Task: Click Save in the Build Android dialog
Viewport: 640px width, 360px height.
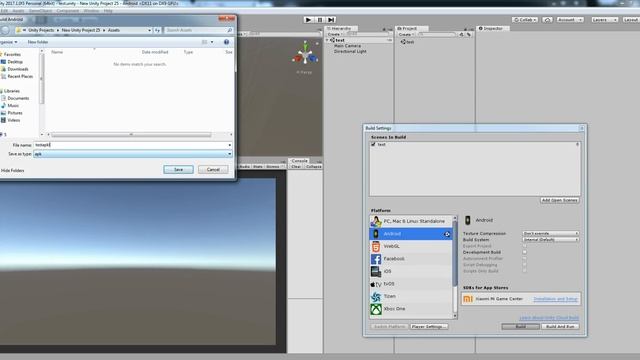Action: (178, 169)
